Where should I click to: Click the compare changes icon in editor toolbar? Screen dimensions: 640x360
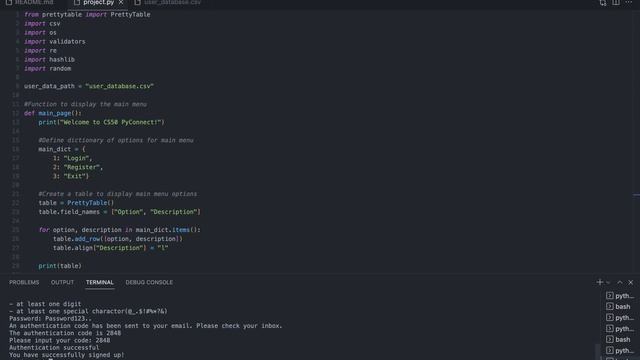tap(603, 3)
